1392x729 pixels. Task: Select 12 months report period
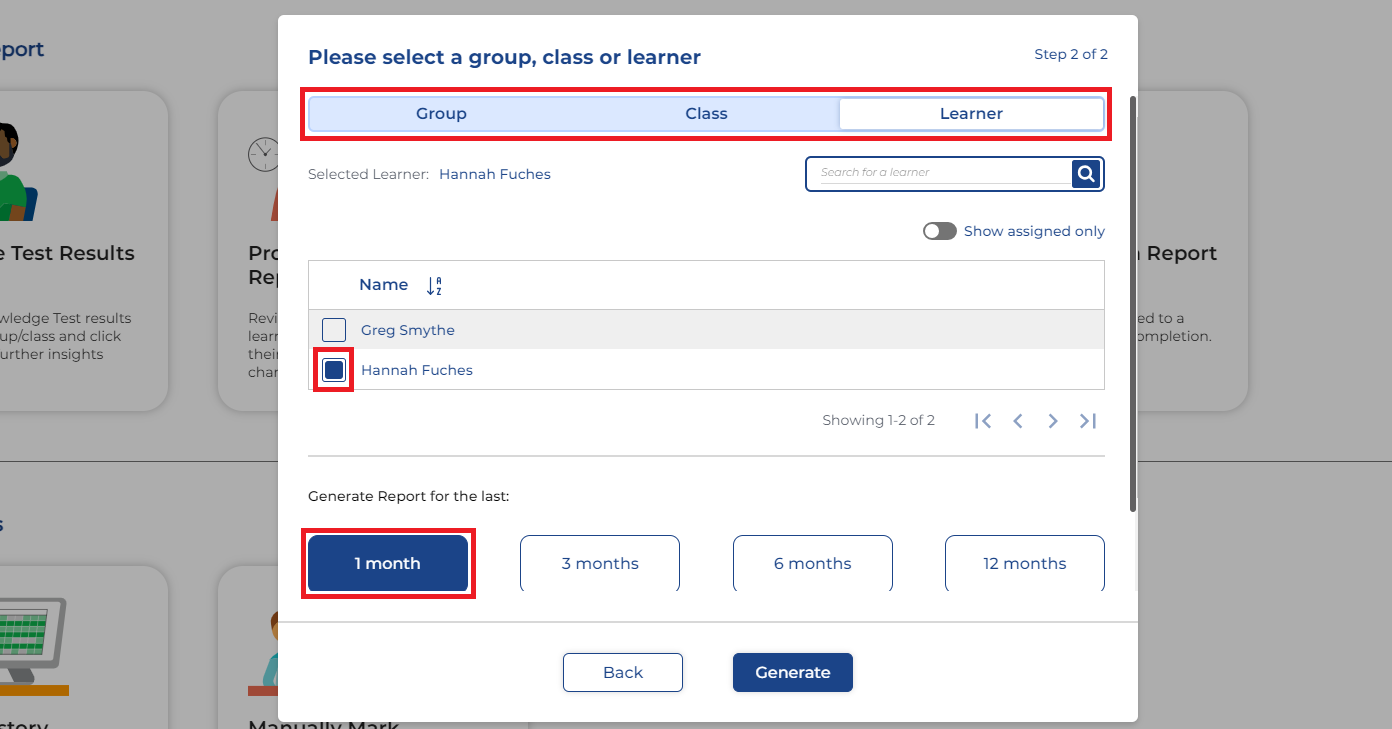[1025, 564]
